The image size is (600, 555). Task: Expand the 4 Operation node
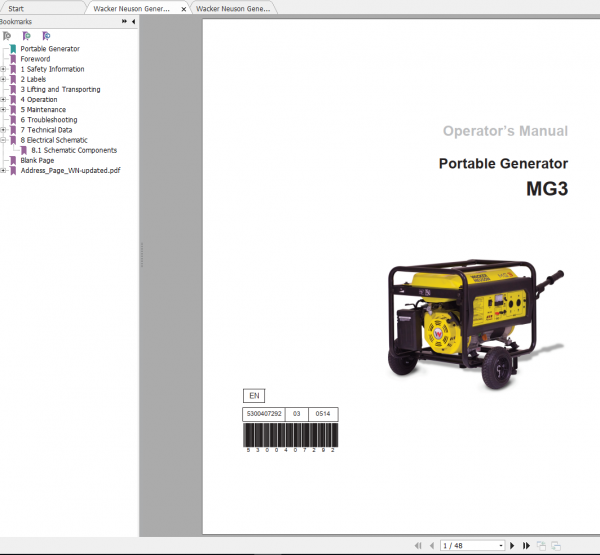[3, 100]
